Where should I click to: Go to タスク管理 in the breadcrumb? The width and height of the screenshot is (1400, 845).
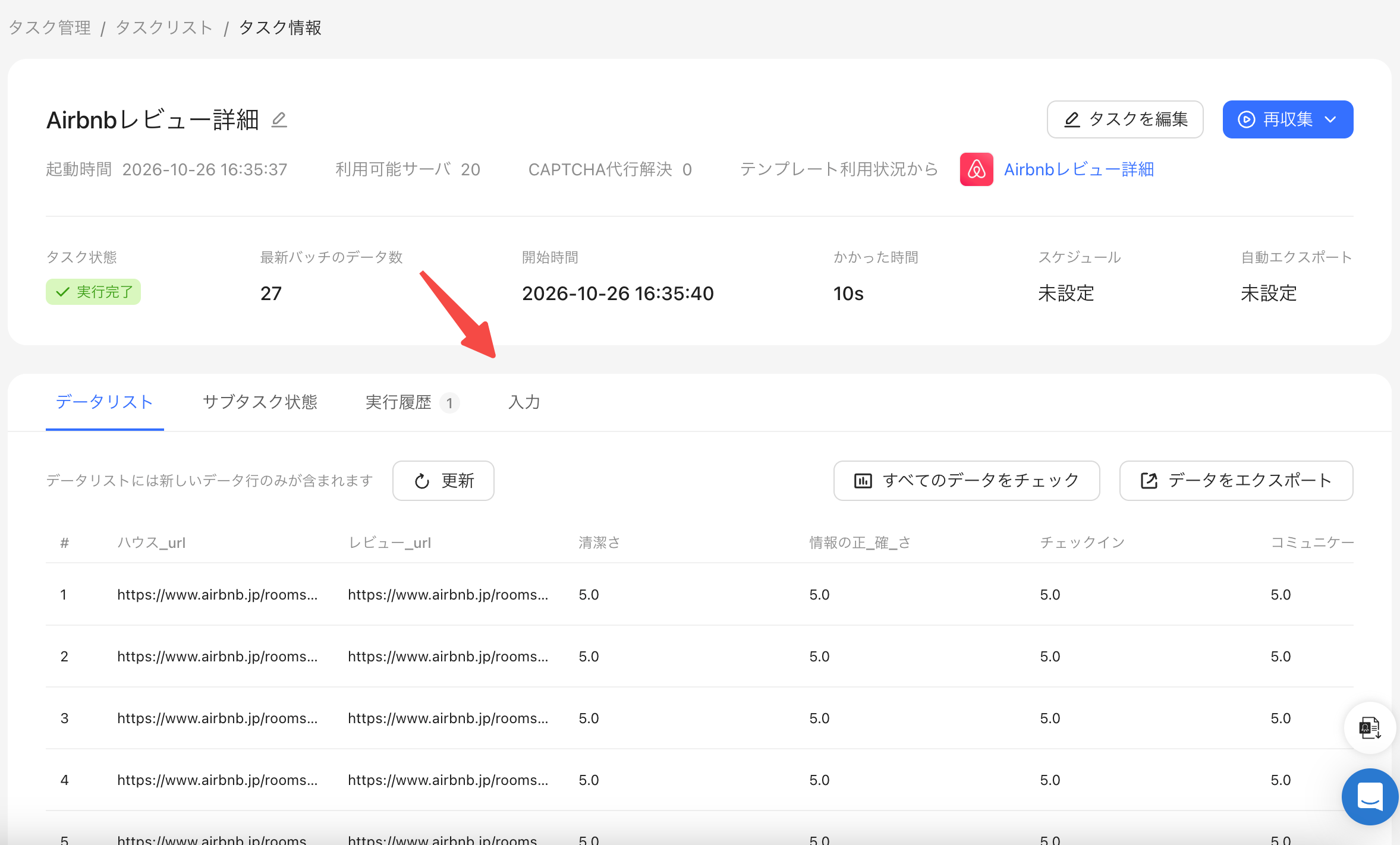point(50,27)
